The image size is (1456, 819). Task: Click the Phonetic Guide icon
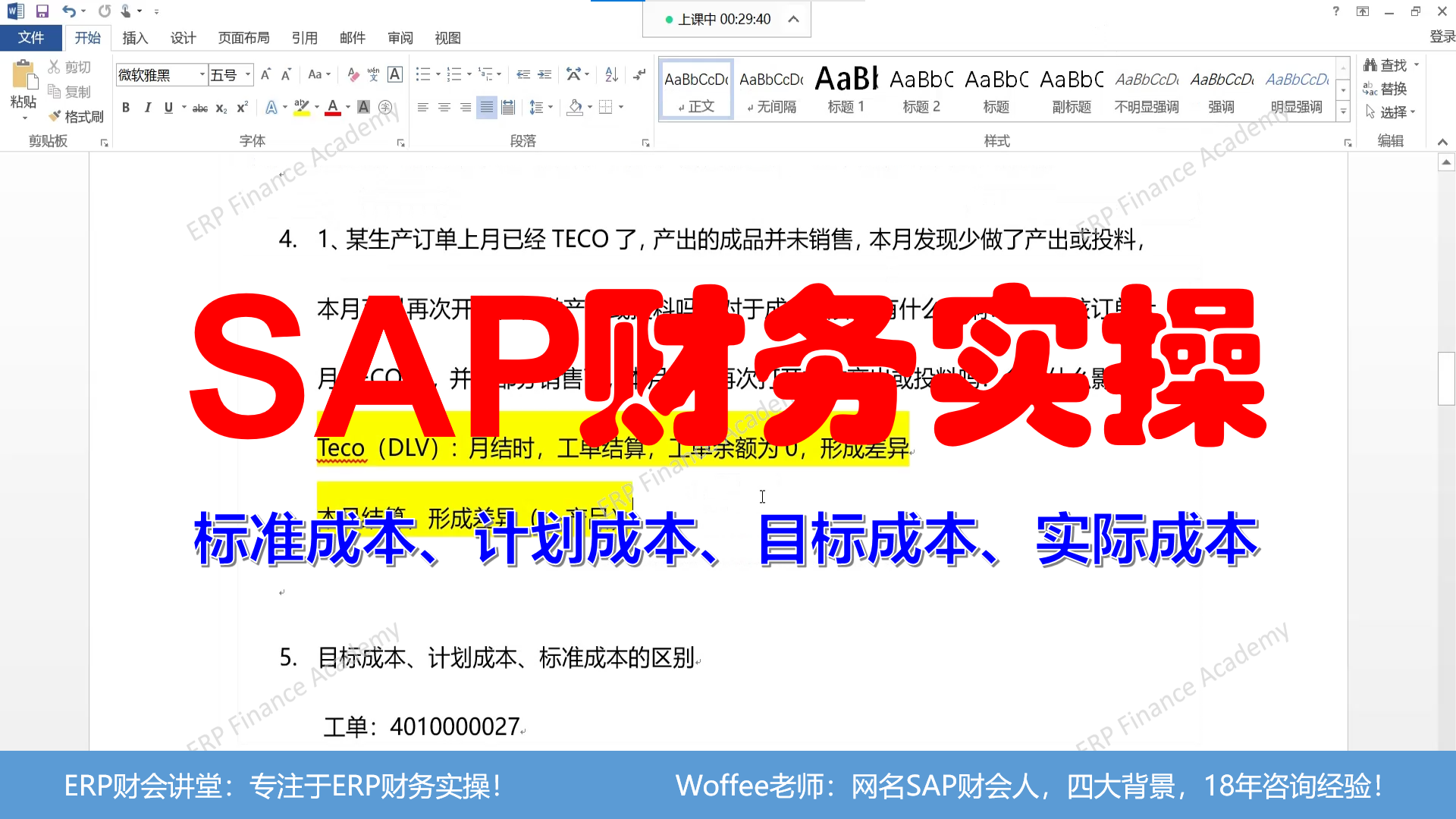pos(372,74)
